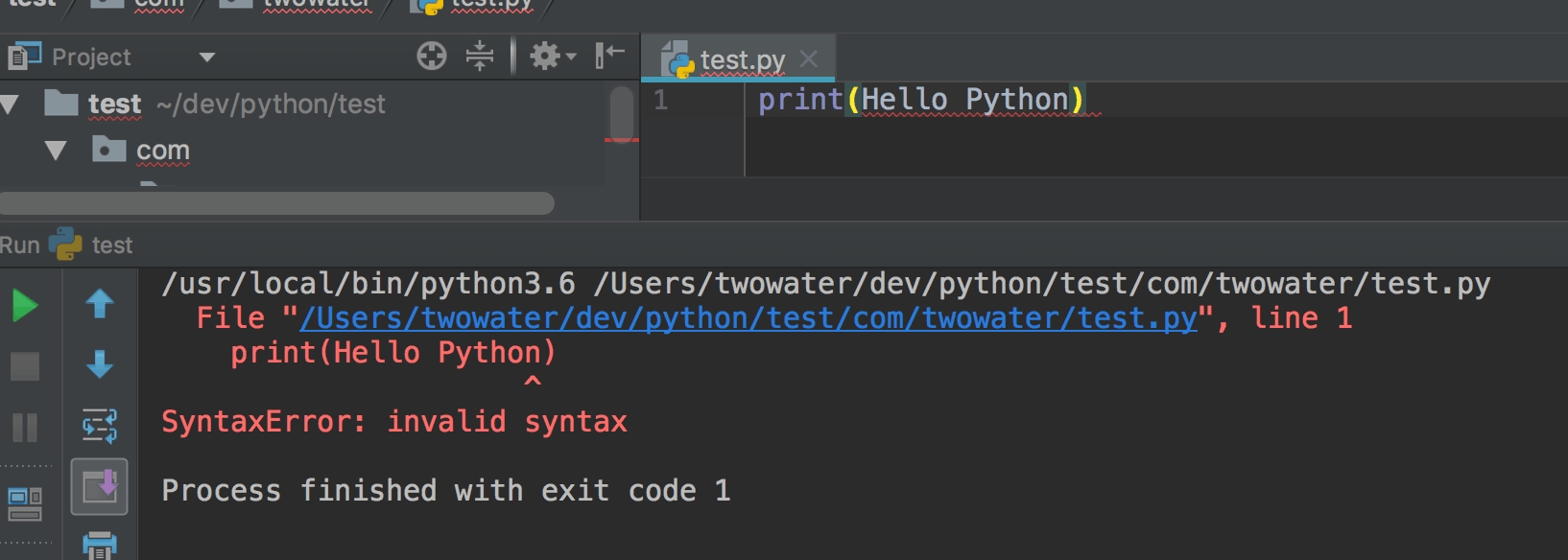Open the Project view dropdown
Screen dimensions: 1568x560
[x=207, y=58]
